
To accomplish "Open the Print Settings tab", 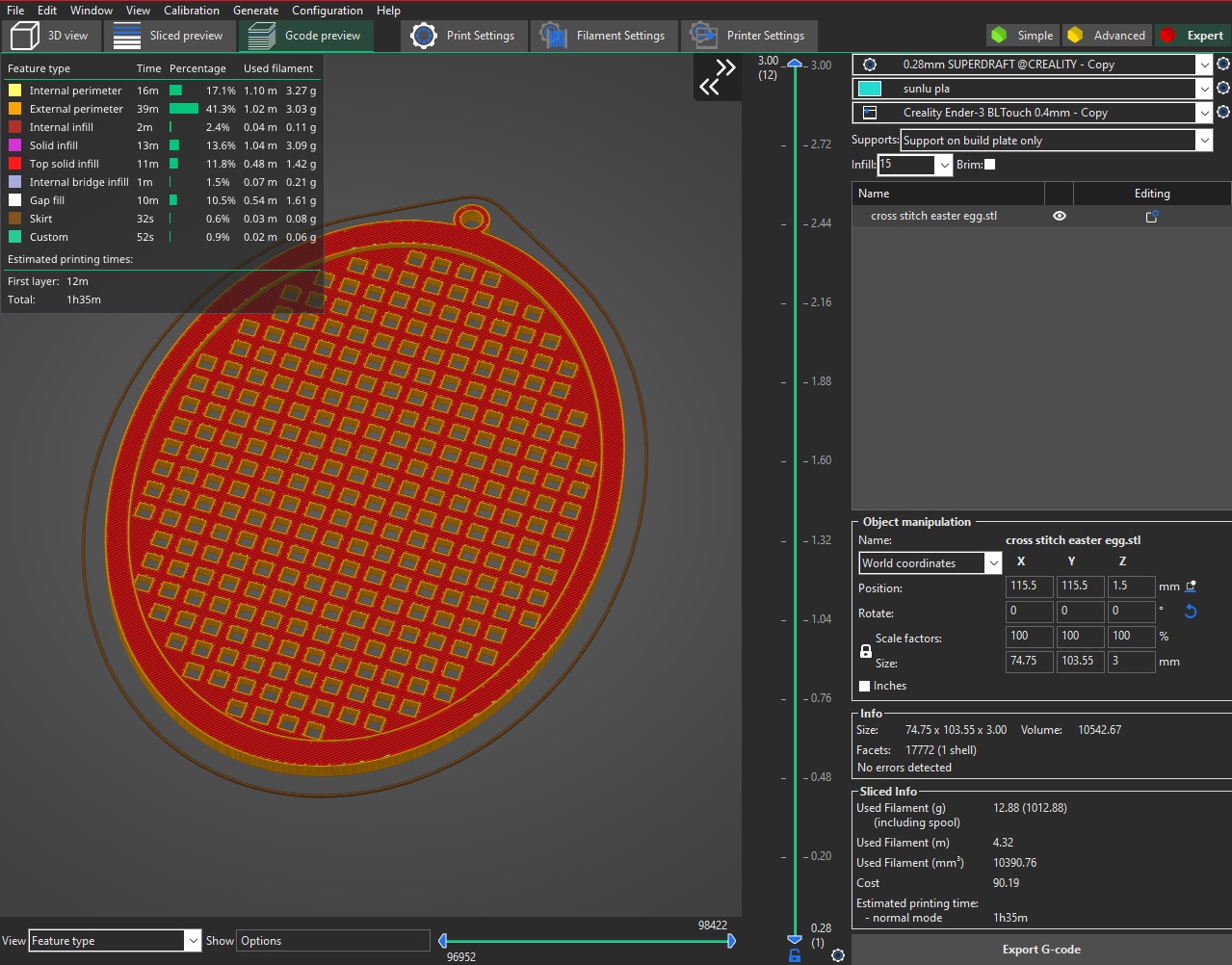I will click(464, 36).
